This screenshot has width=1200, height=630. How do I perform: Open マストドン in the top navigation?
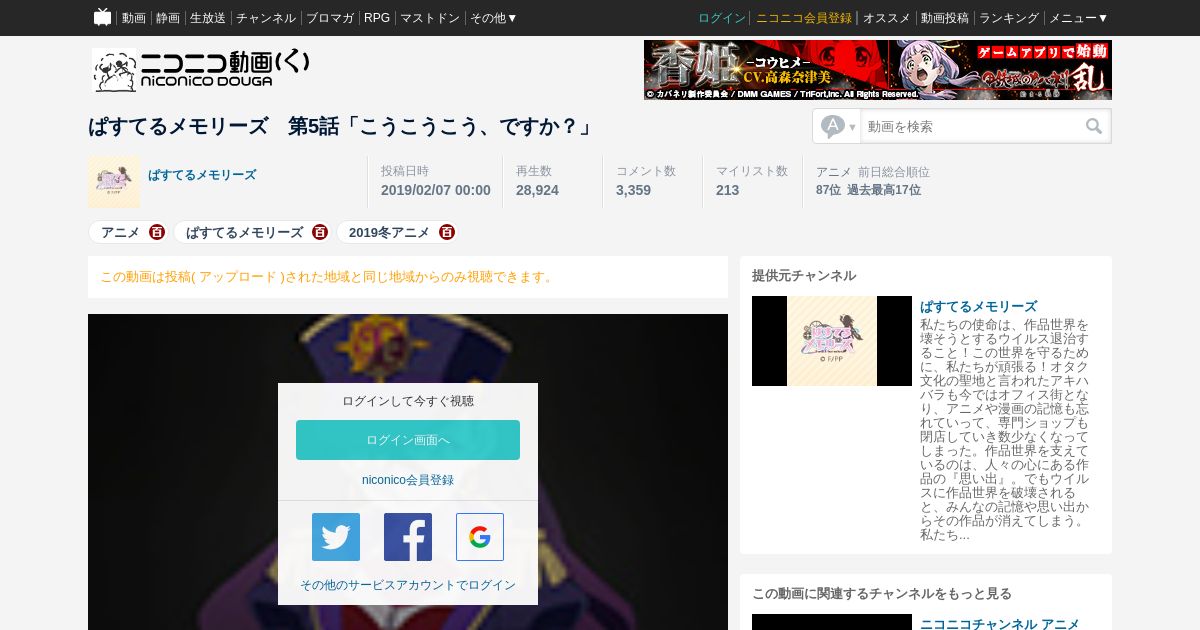(430, 18)
